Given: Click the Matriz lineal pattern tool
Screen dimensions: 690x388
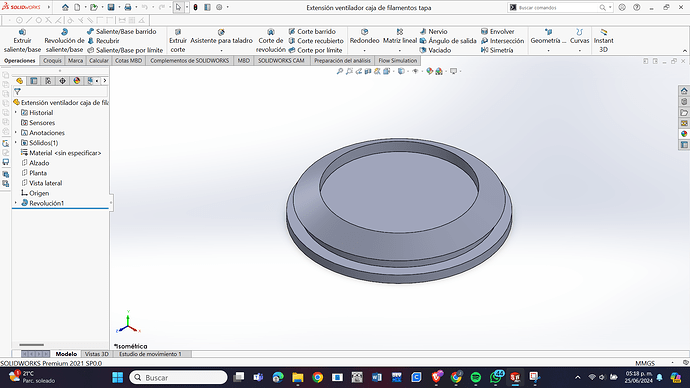Looking at the screenshot, I should (x=400, y=40).
